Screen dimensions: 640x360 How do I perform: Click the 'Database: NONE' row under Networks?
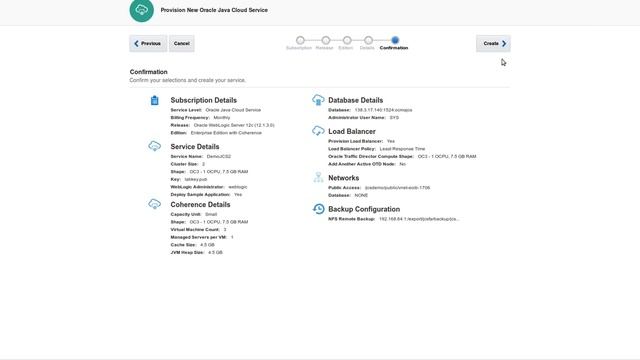click(348, 196)
